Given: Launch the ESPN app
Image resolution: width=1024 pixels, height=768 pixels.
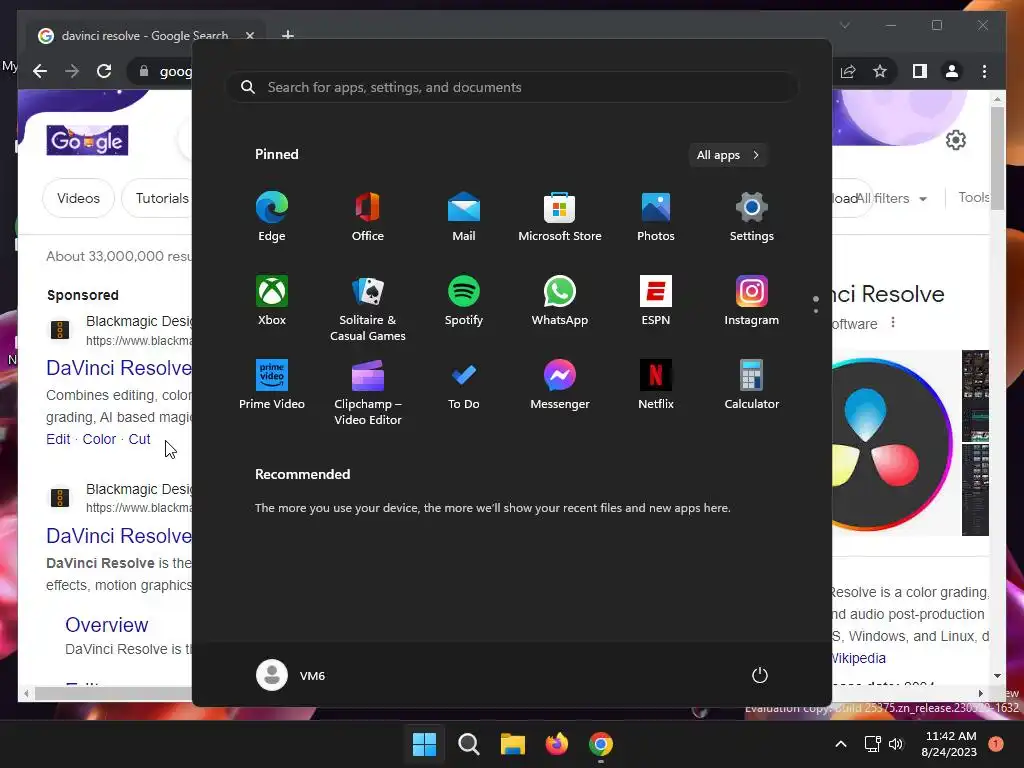Looking at the screenshot, I should click(656, 300).
